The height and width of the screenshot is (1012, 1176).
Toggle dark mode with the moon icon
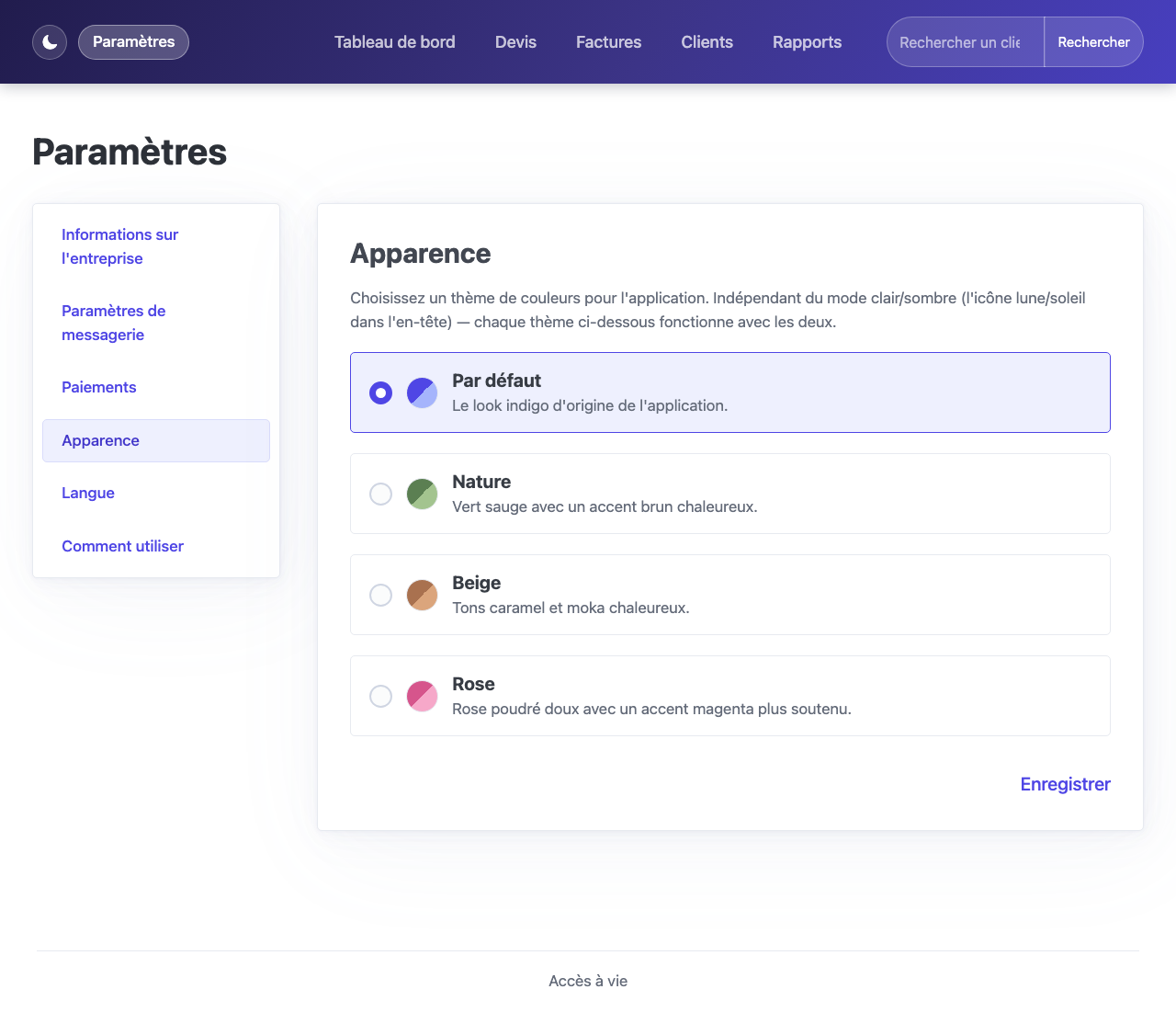50,42
